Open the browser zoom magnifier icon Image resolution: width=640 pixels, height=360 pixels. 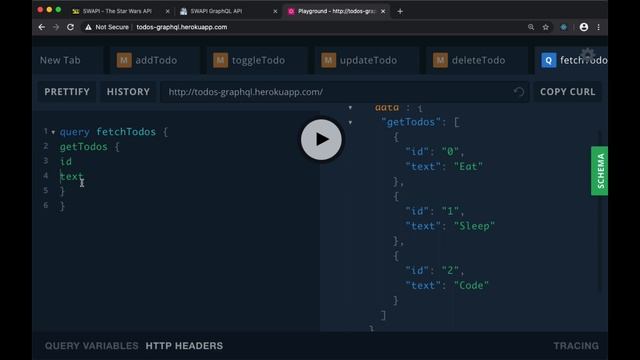[531, 27]
